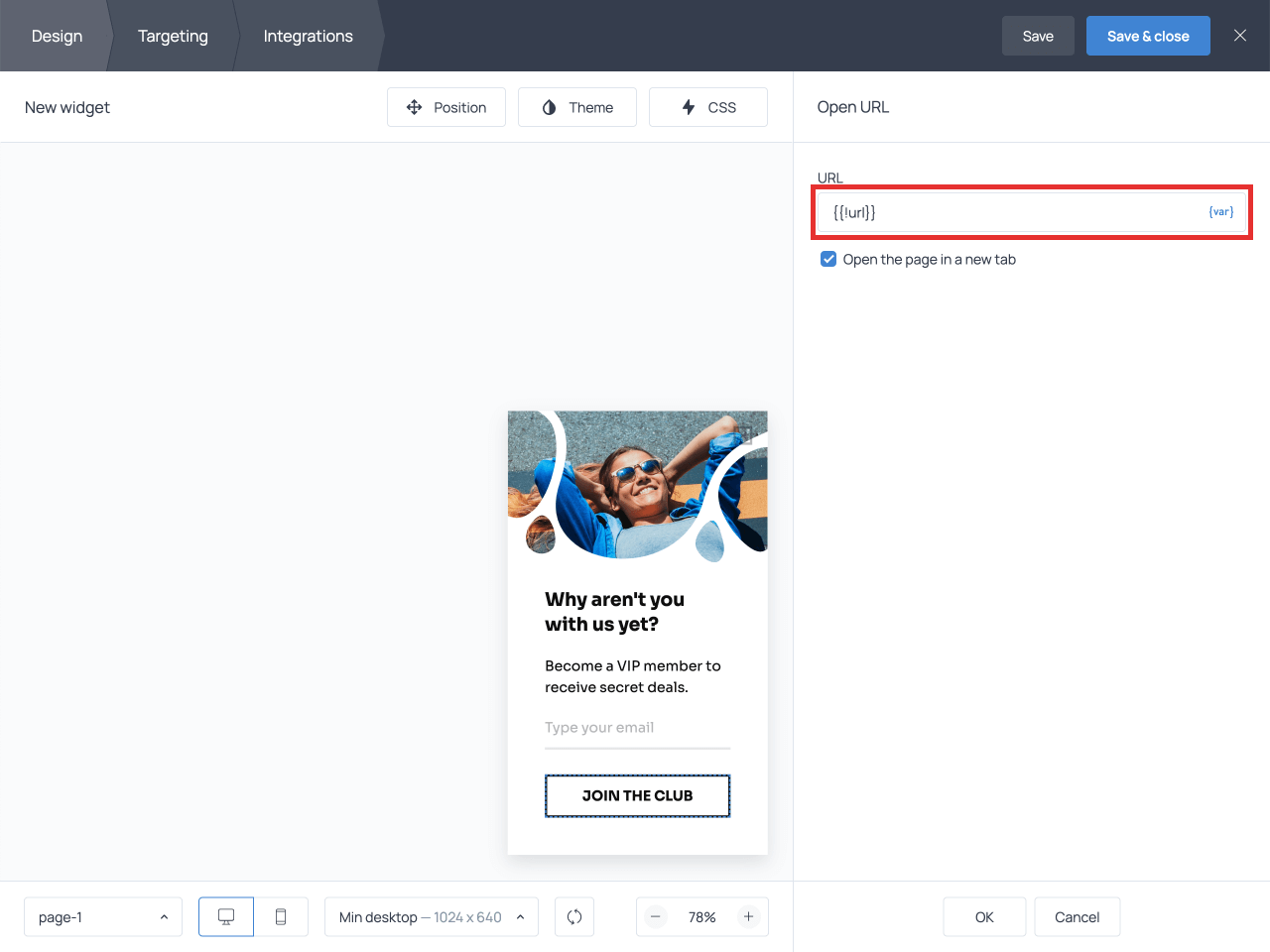
Task: Switch to mobile preview mode
Action: 281,917
